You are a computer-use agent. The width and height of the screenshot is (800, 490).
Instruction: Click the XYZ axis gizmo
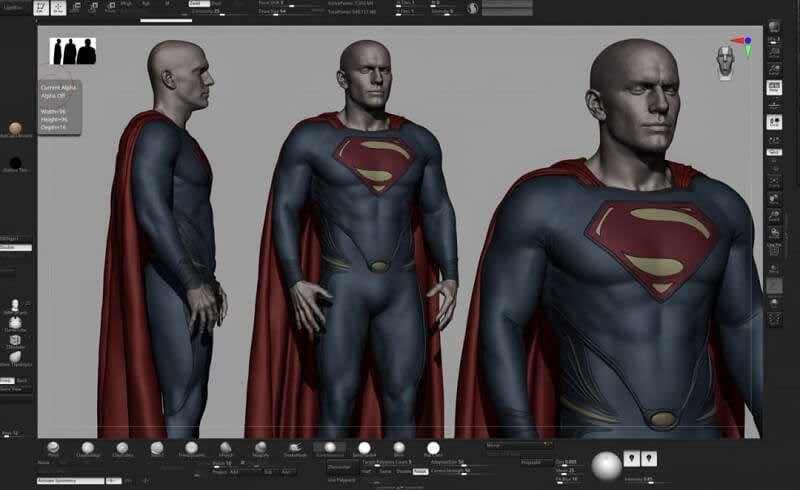click(x=743, y=46)
